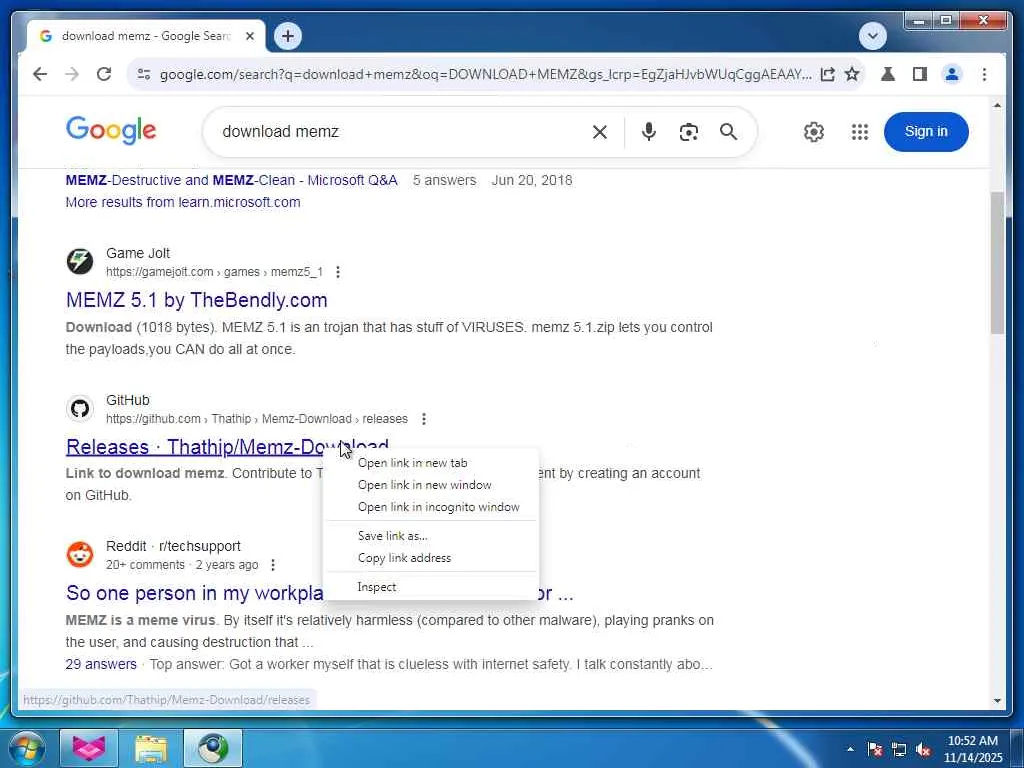Click the Chrome taskbar button

coord(213,748)
